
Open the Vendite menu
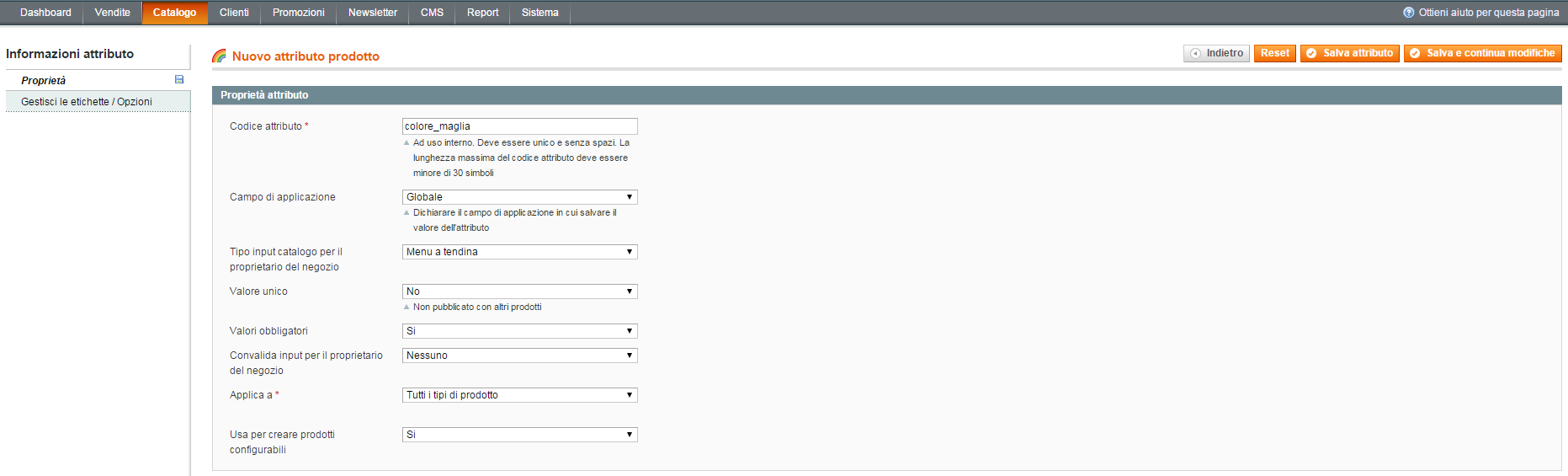[x=113, y=13]
